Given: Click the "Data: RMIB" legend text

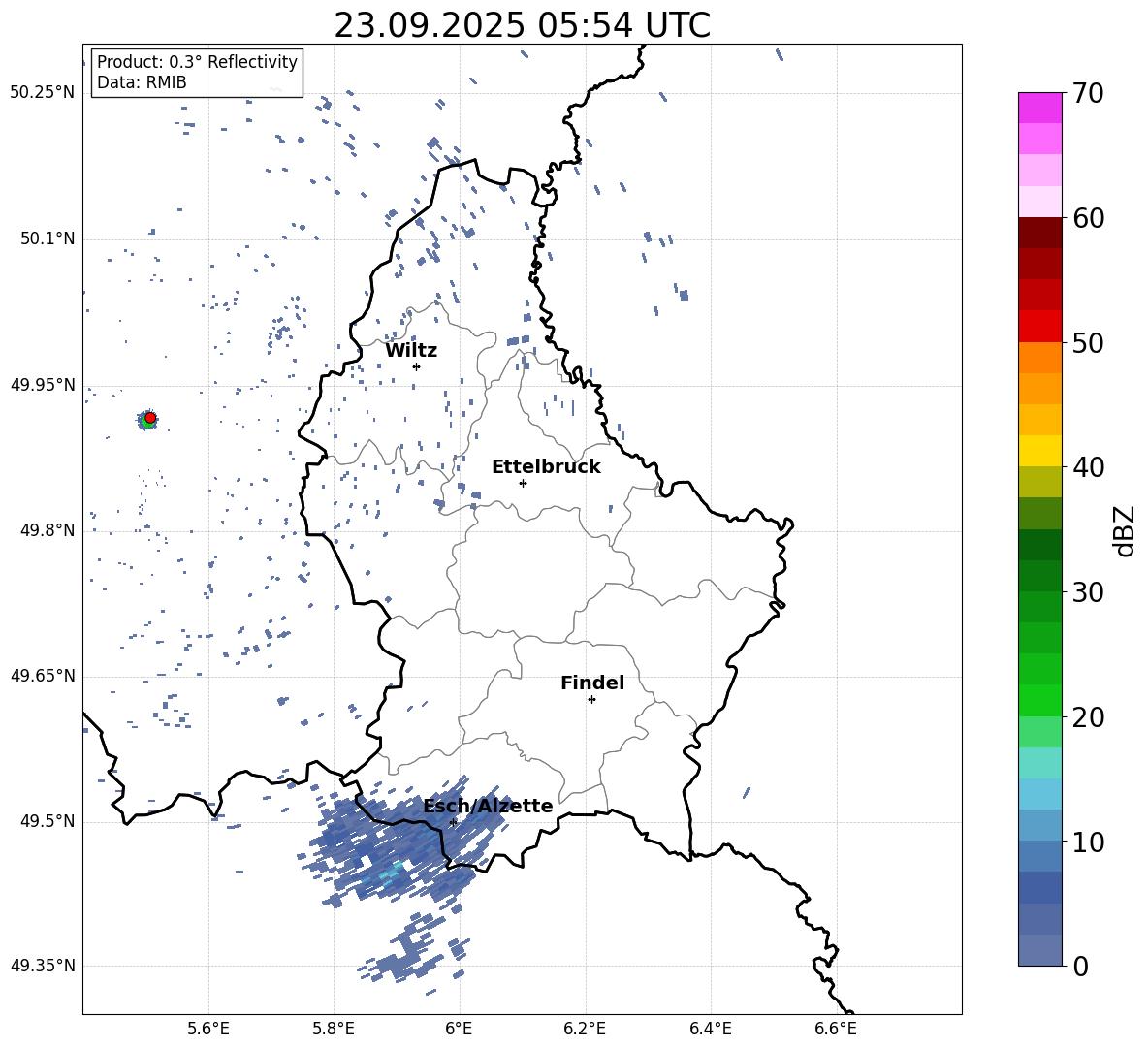Looking at the screenshot, I should [142, 82].
